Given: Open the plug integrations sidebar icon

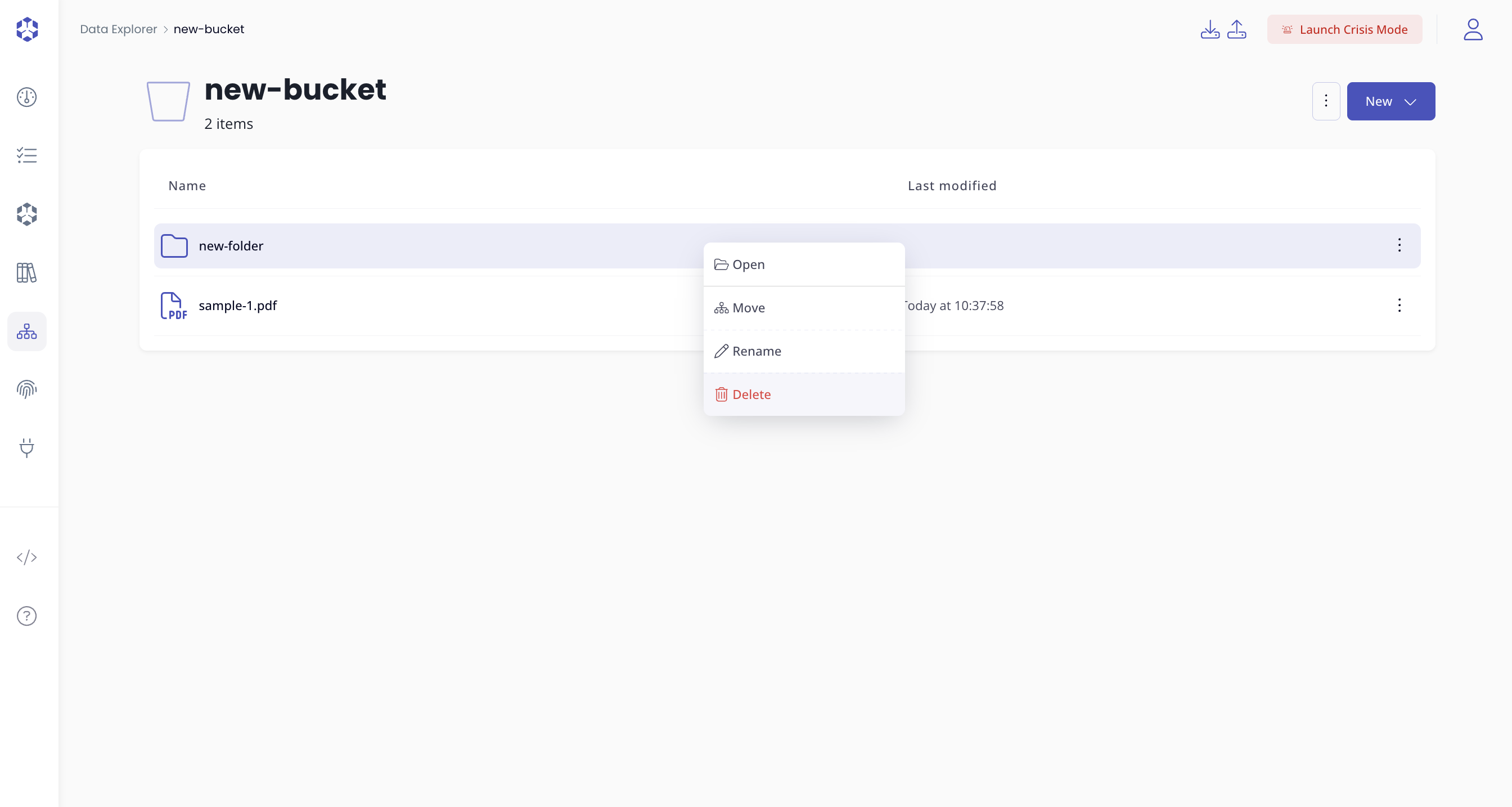Looking at the screenshot, I should 26,447.
